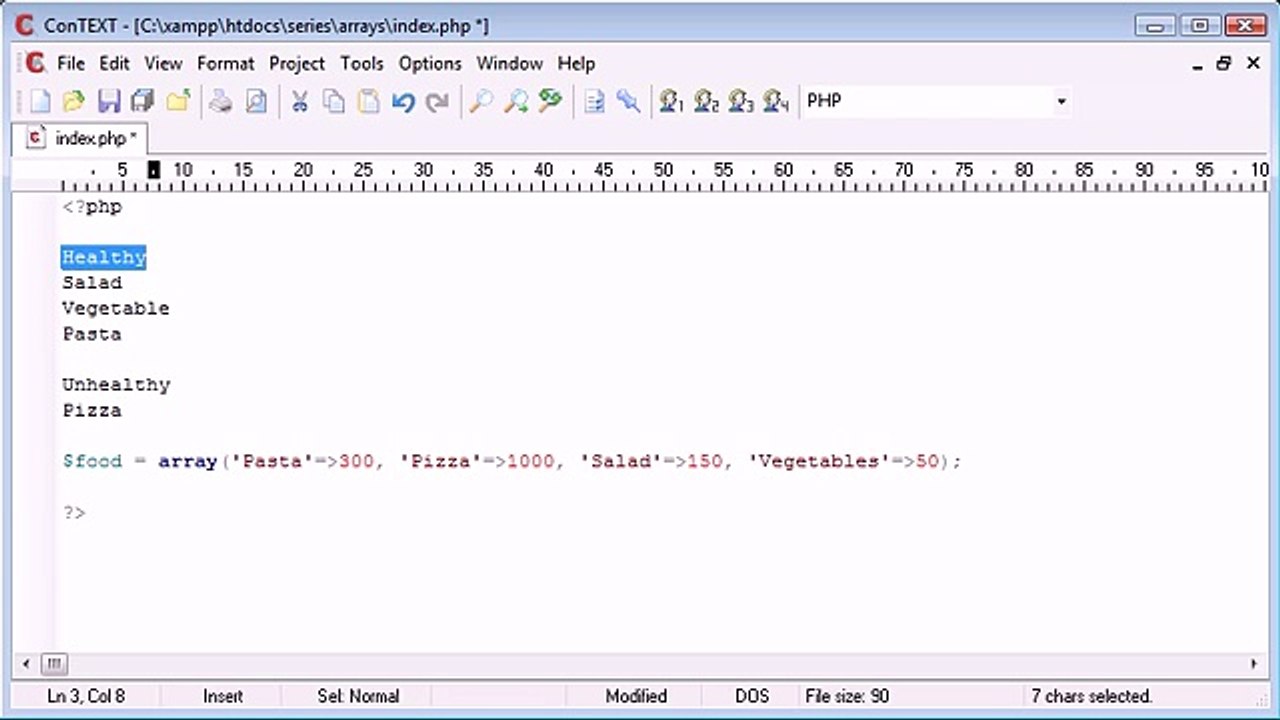Click 'Vegetables' key in the array

(x=819, y=461)
